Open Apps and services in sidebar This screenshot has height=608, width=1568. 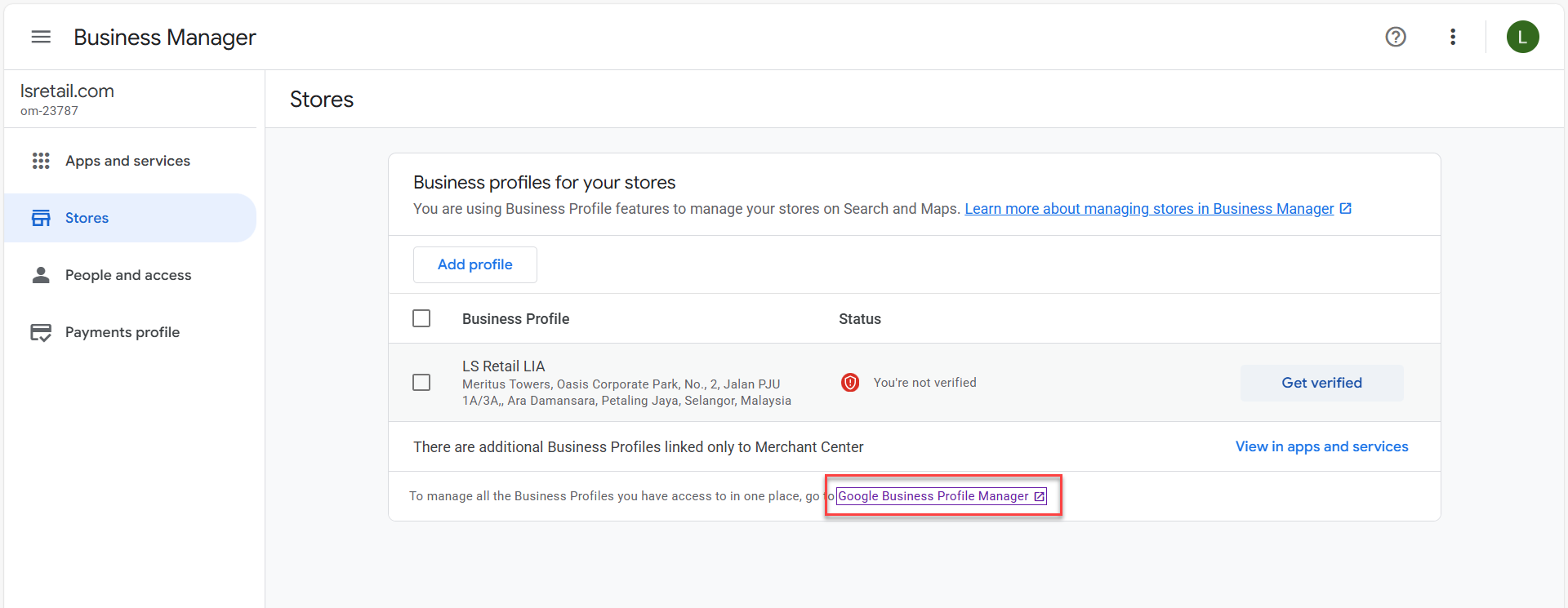pos(127,161)
